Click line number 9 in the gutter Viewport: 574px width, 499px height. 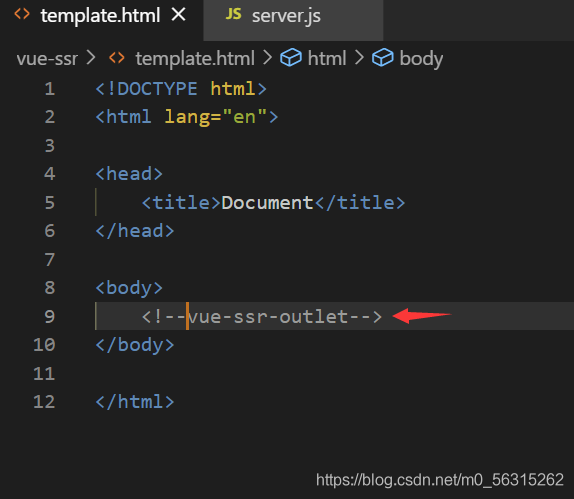[x=50, y=316]
